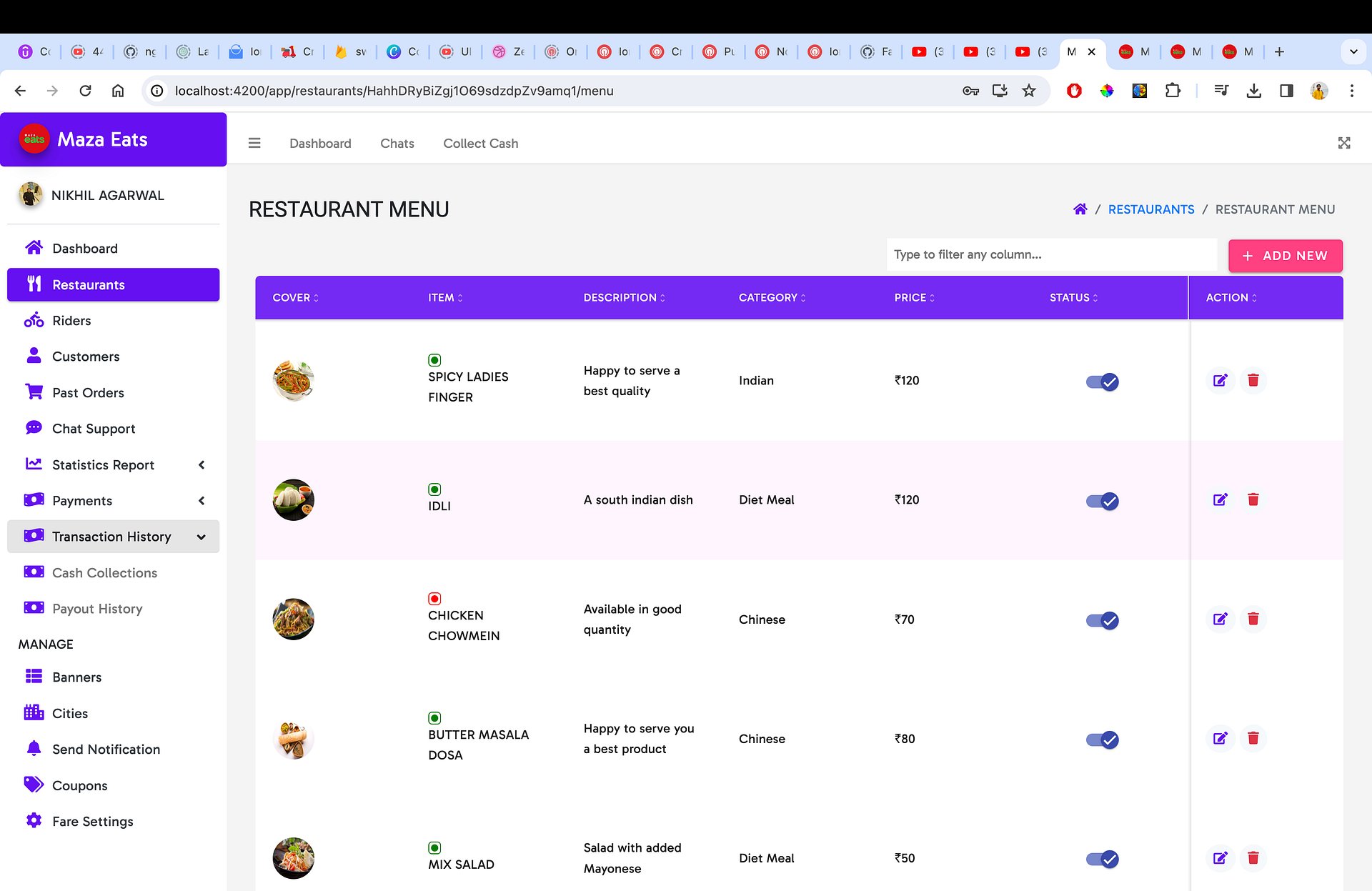Delete the MIX SALAD item
This screenshot has height=891, width=1372.
[x=1253, y=857]
